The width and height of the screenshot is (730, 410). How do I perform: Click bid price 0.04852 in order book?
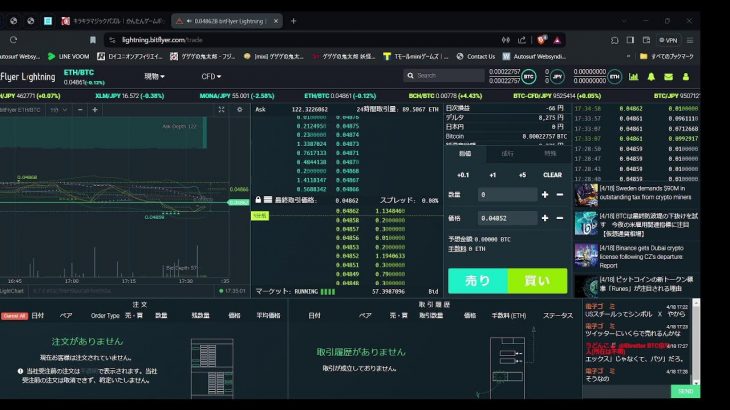[347, 256]
